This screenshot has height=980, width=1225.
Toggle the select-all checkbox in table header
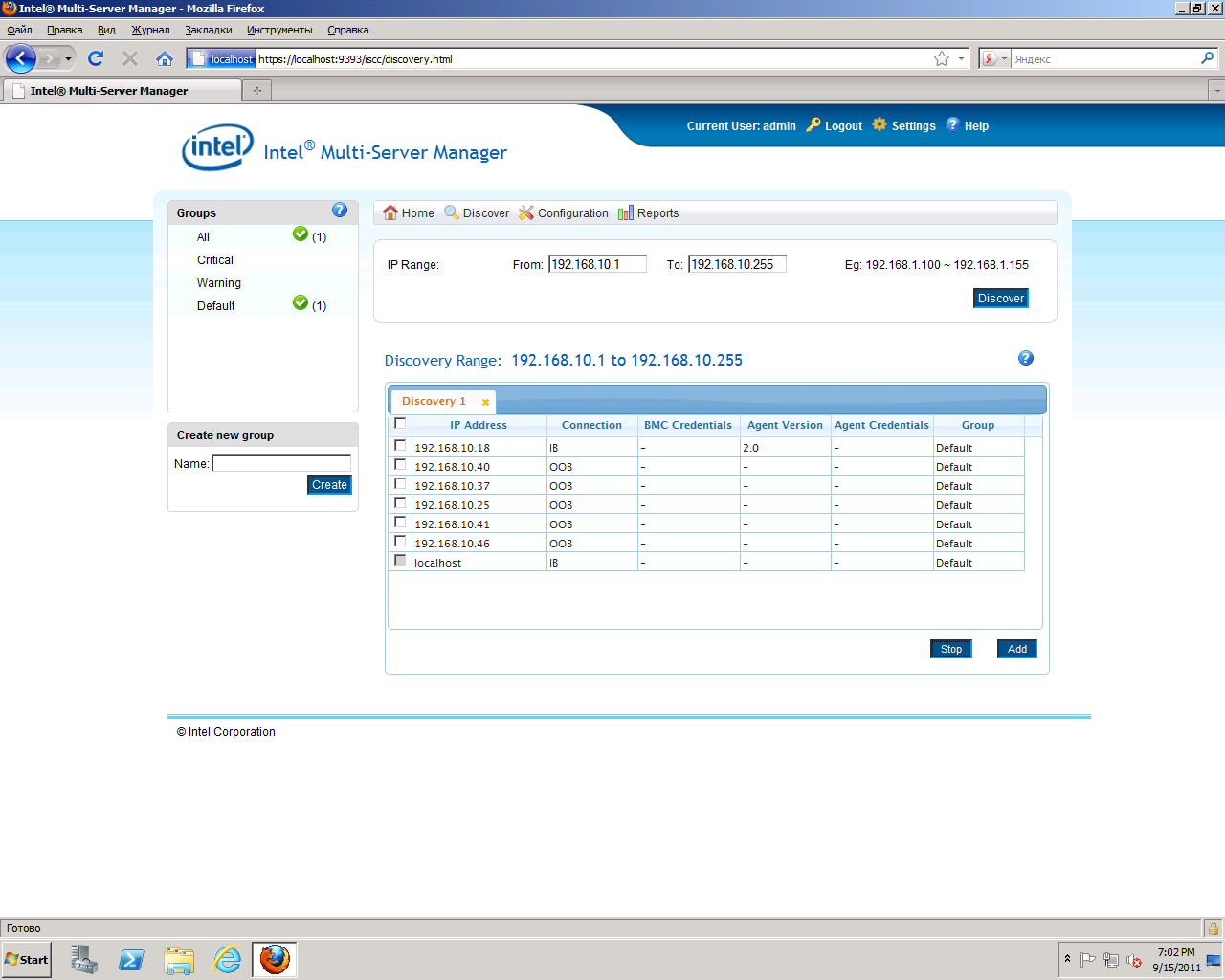[x=400, y=423]
